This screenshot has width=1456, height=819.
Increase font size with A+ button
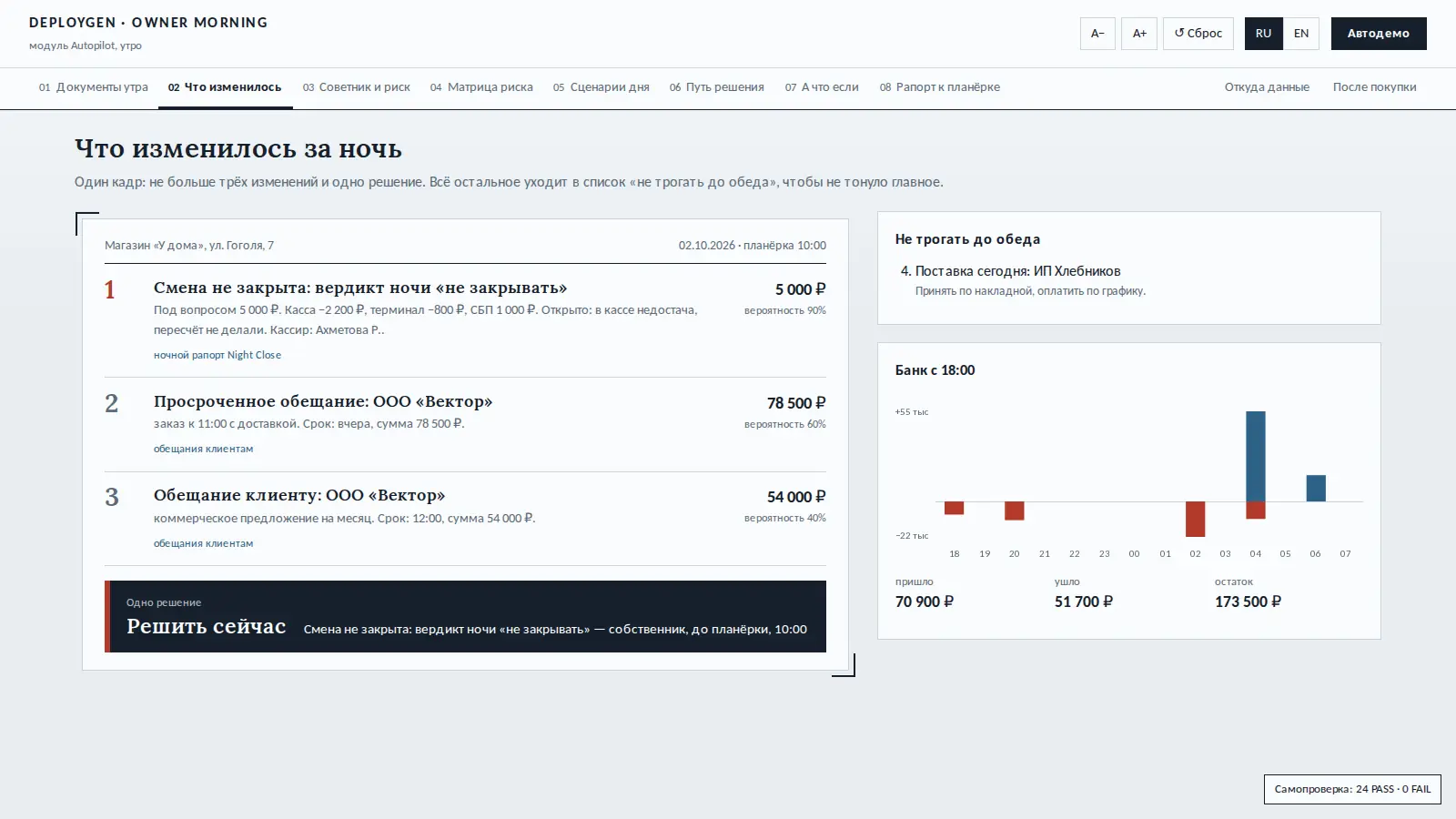point(1139,34)
